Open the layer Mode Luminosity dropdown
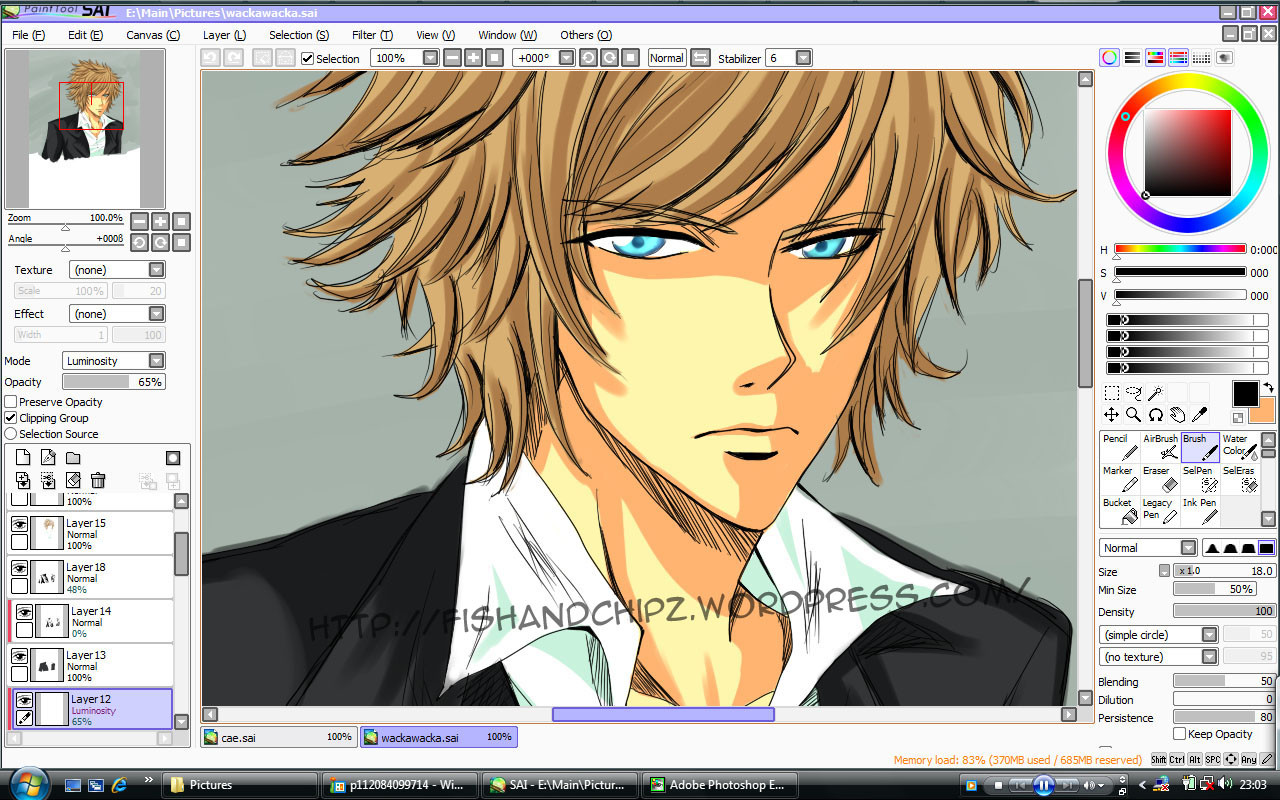The image size is (1280, 800). (114, 361)
